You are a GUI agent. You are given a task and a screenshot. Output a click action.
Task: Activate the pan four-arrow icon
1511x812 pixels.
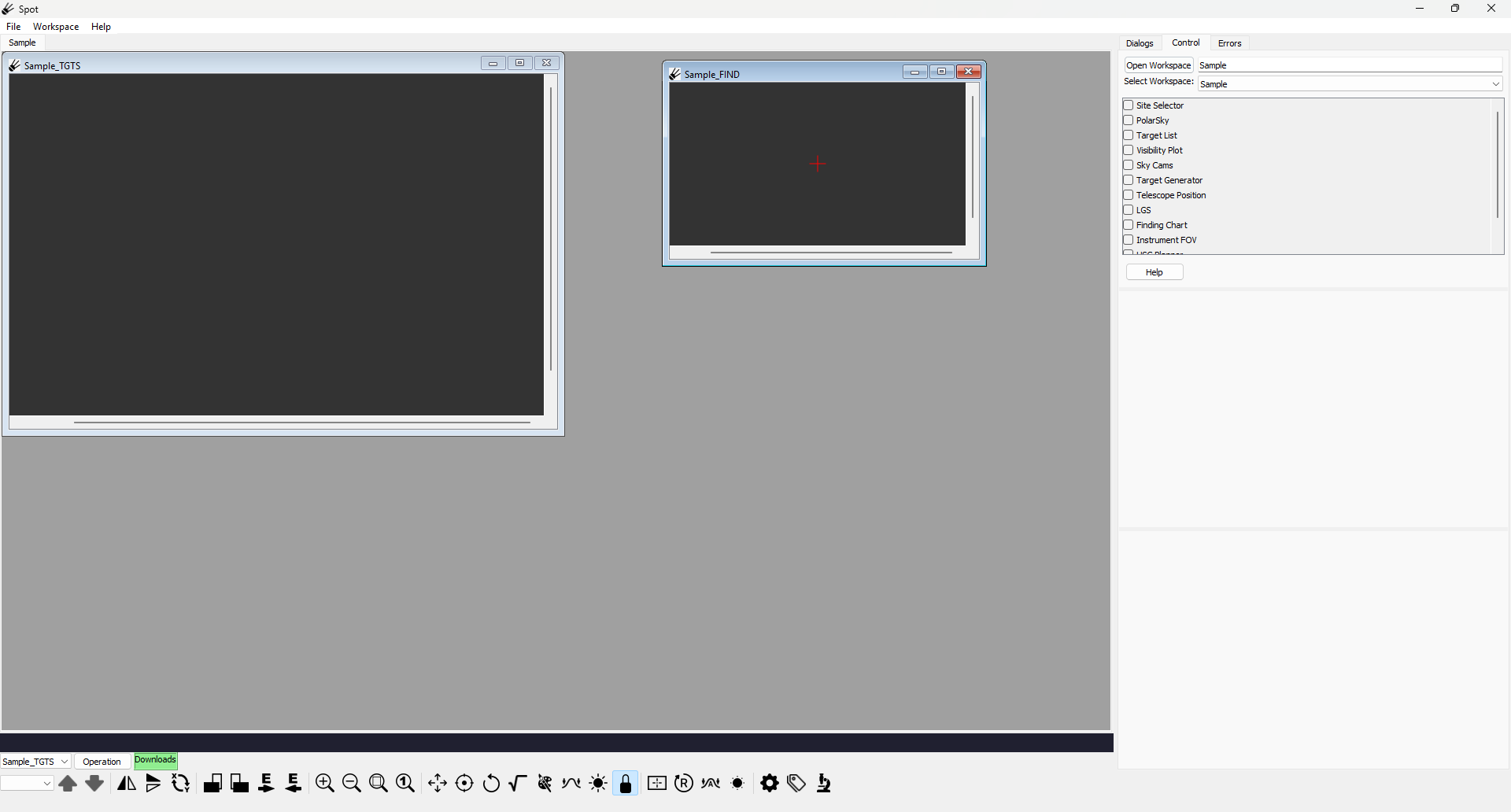pos(438,784)
